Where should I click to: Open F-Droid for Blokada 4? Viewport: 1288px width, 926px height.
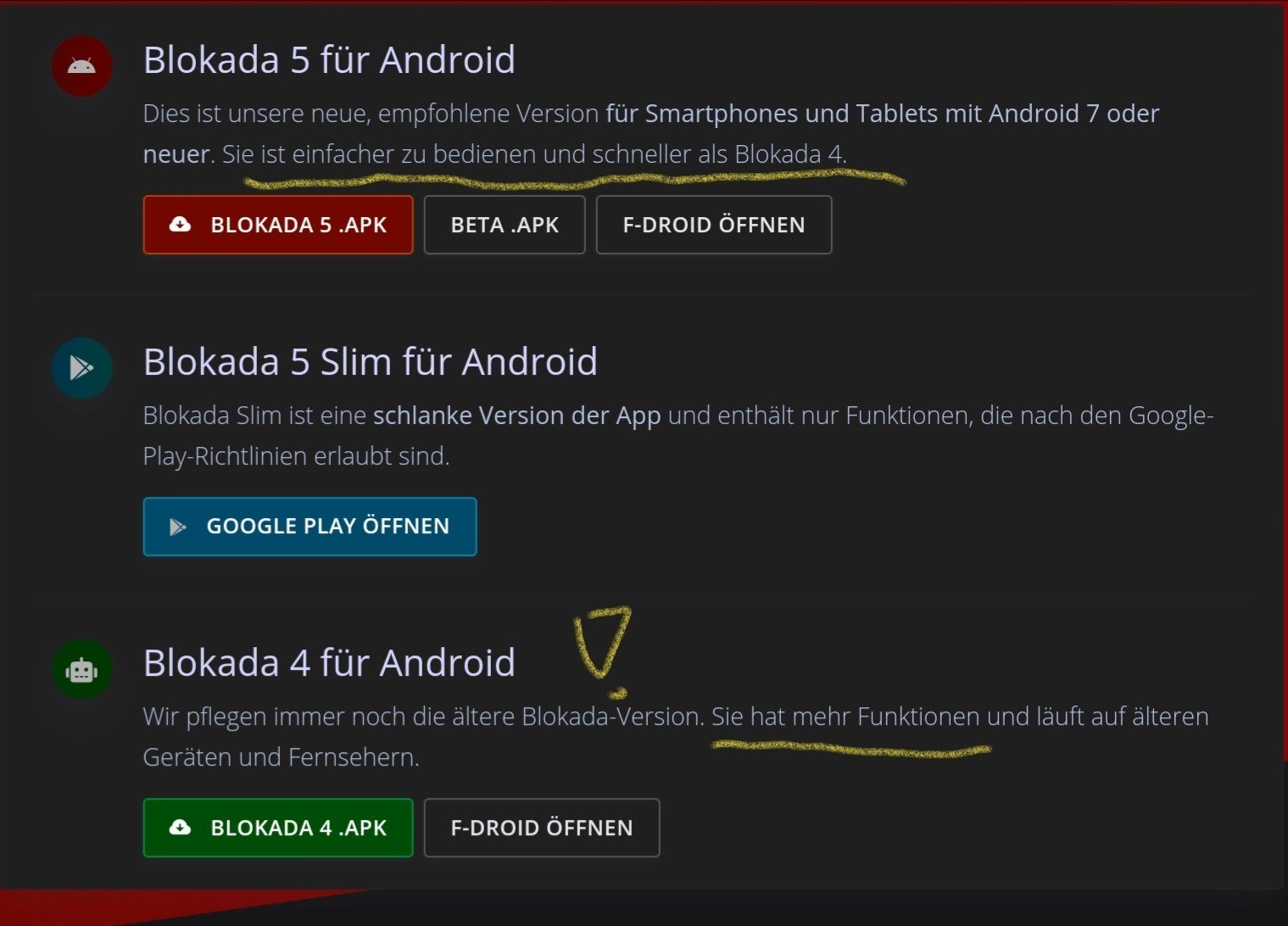point(542,828)
